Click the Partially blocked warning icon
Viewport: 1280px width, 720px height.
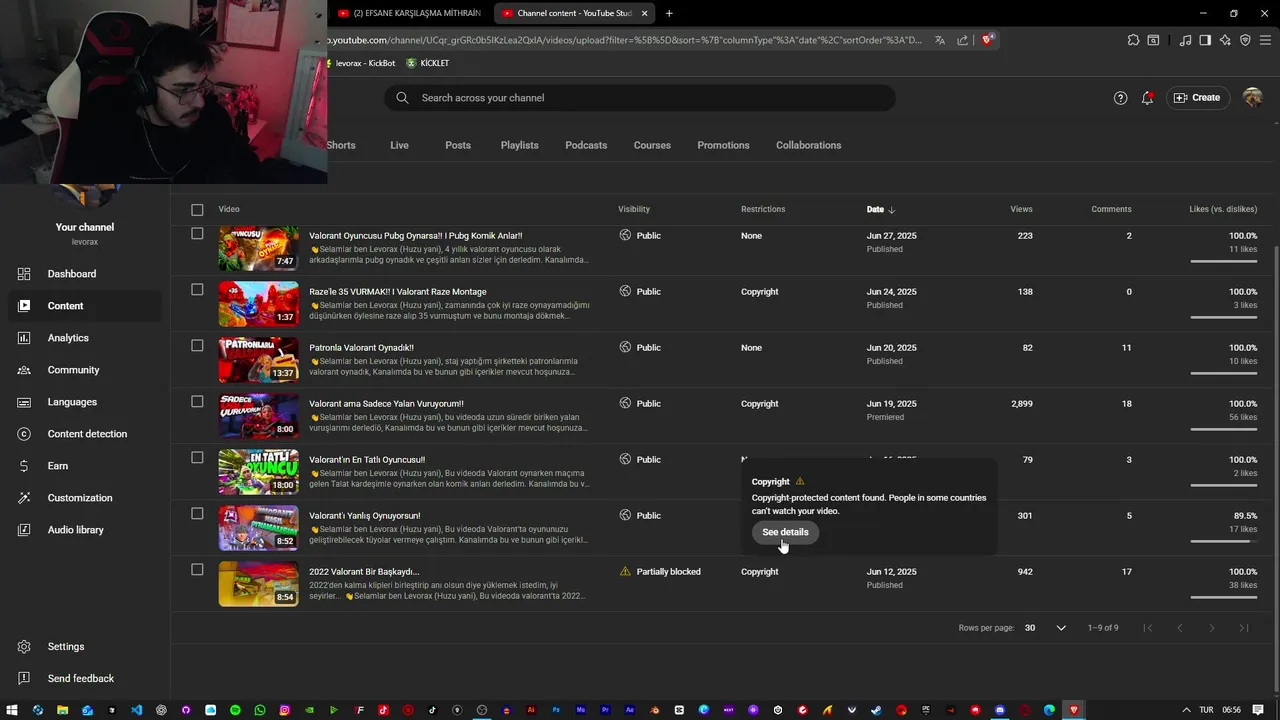(x=625, y=572)
